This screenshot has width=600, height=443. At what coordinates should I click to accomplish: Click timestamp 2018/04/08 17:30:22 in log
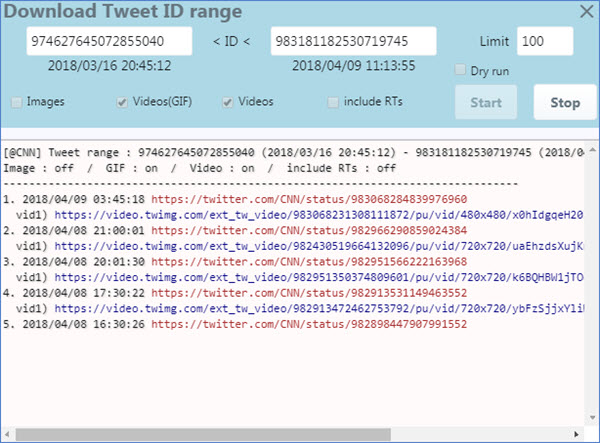click(x=84, y=293)
